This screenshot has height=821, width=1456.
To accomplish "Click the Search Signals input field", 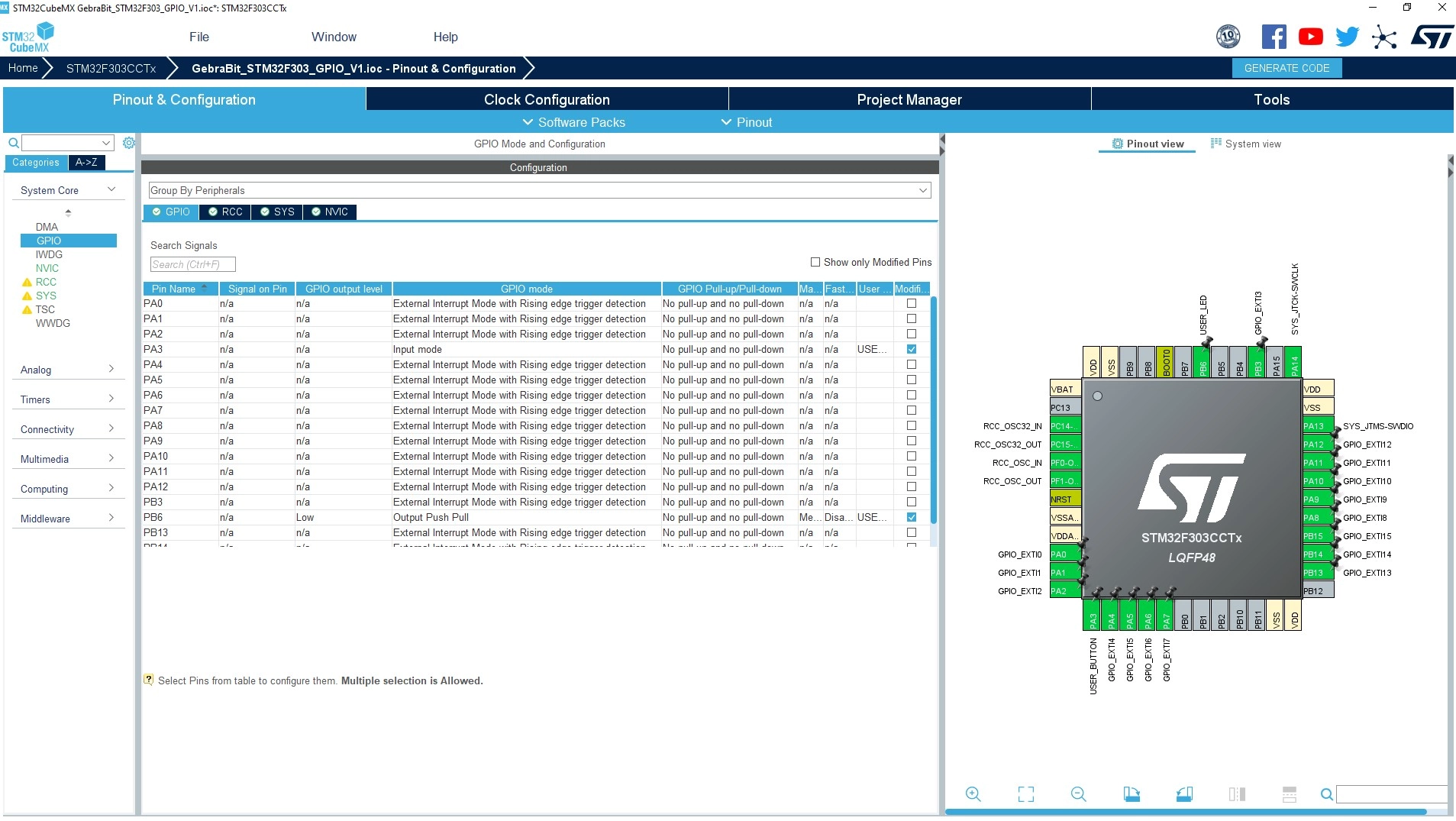I will click(192, 264).
